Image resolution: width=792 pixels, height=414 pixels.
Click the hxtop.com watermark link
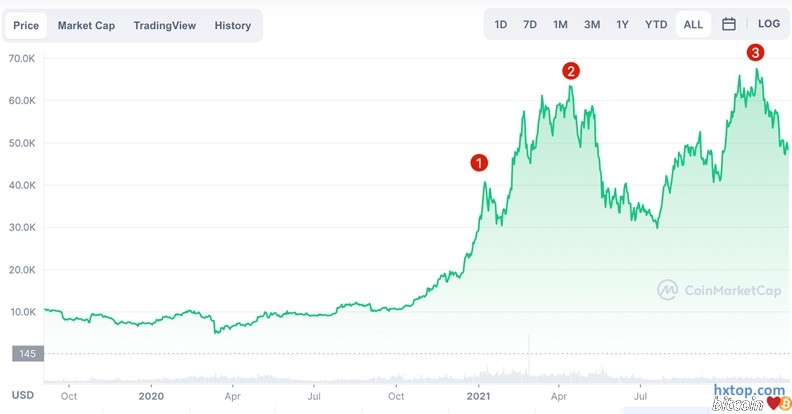pos(748,390)
